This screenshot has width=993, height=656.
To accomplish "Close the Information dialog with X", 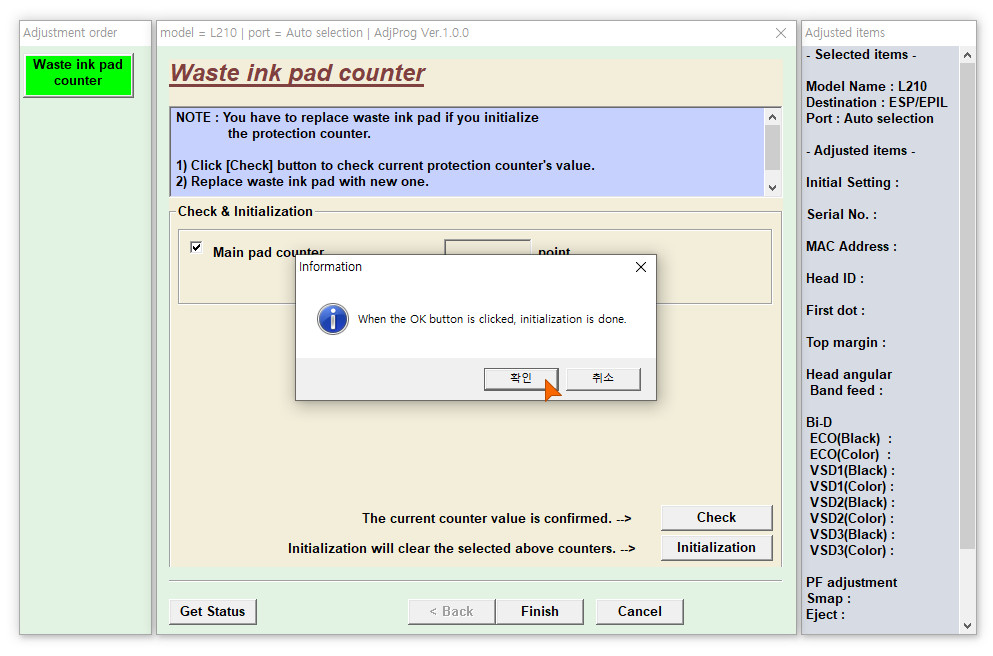I will [641, 267].
